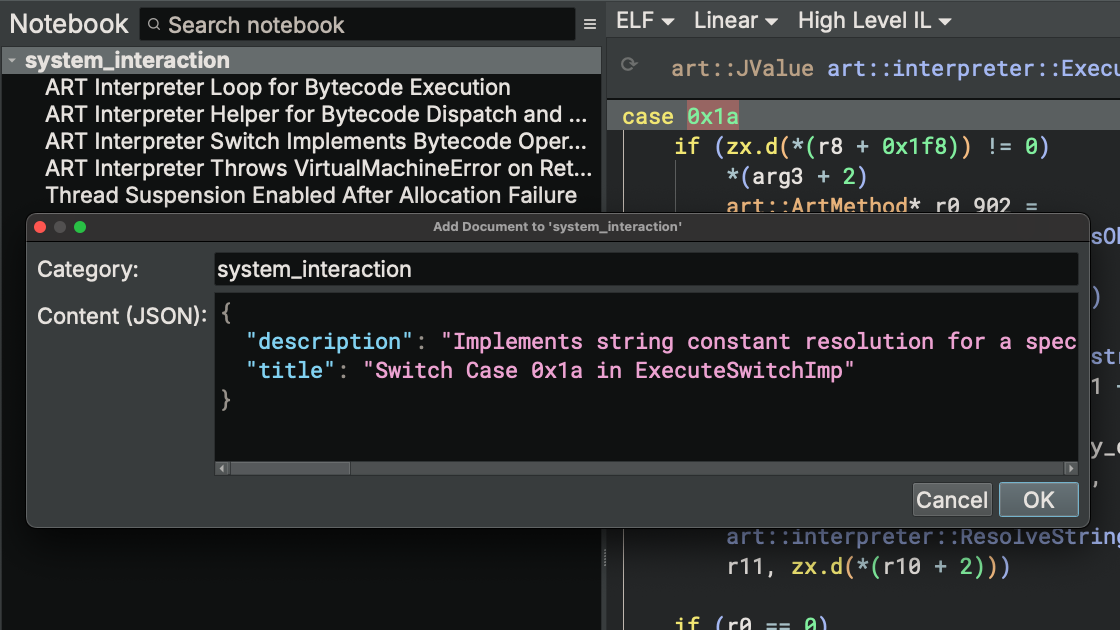Click into the Category text field
The width and height of the screenshot is (1120, 630).
coord(646,269)
